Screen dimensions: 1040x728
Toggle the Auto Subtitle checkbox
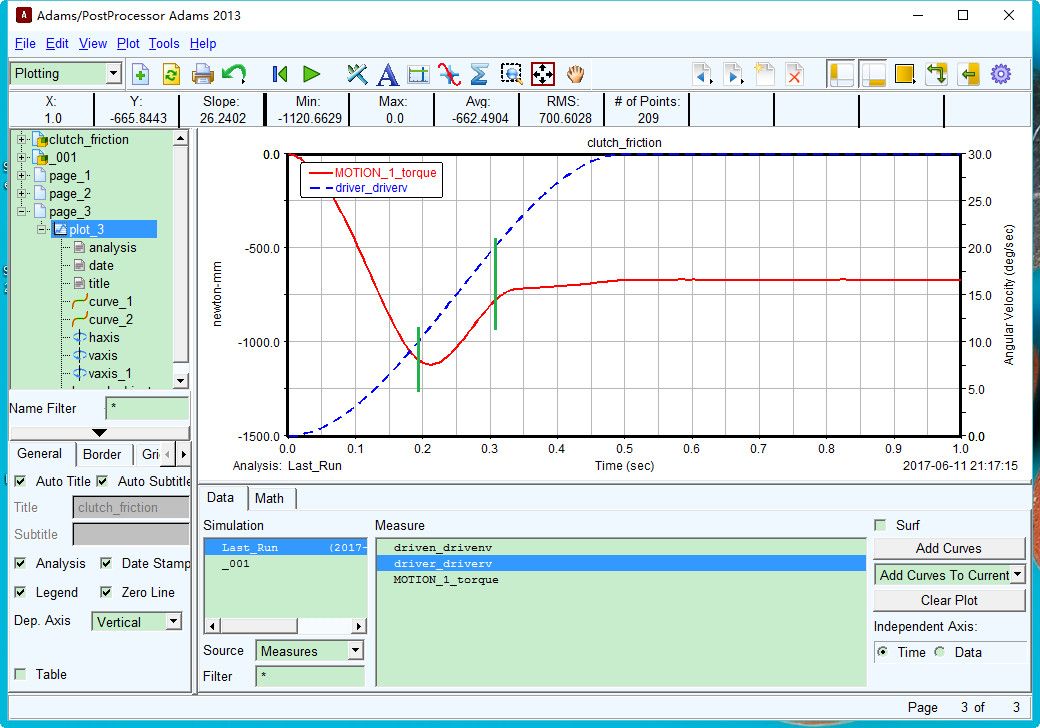click(x=102, y=481)
